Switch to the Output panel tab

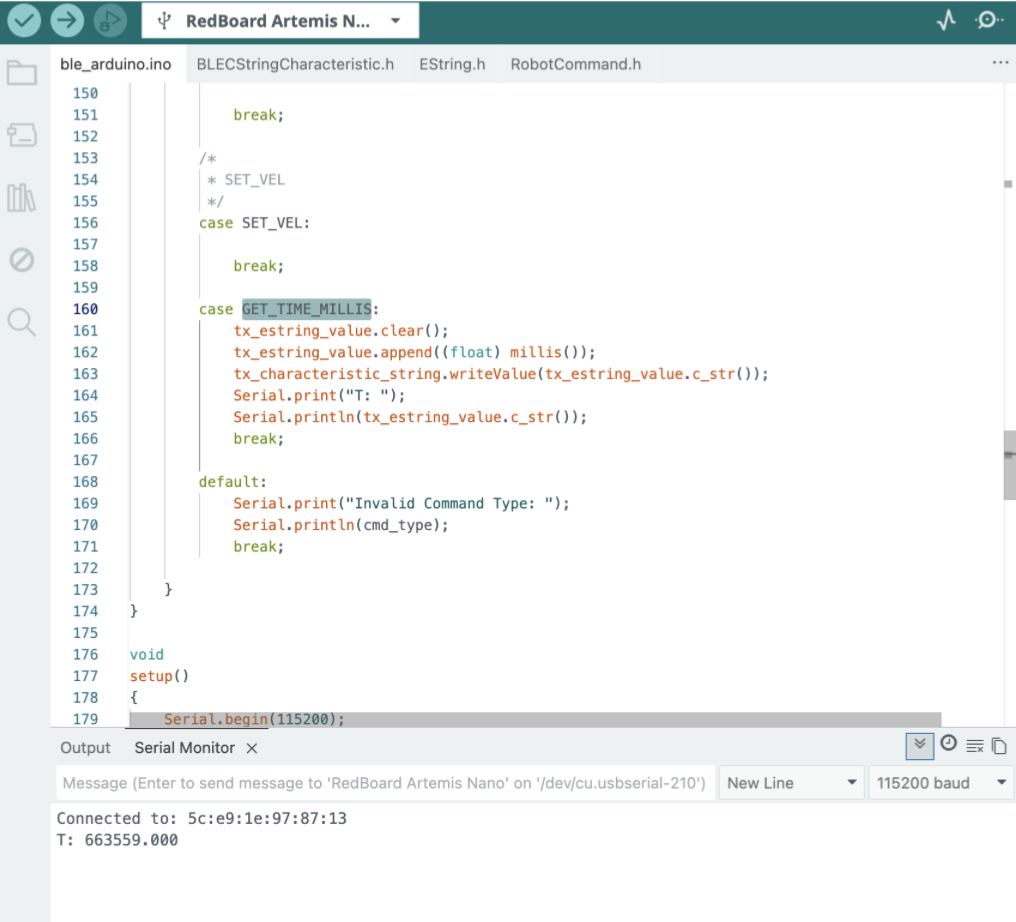coord(85,748)
